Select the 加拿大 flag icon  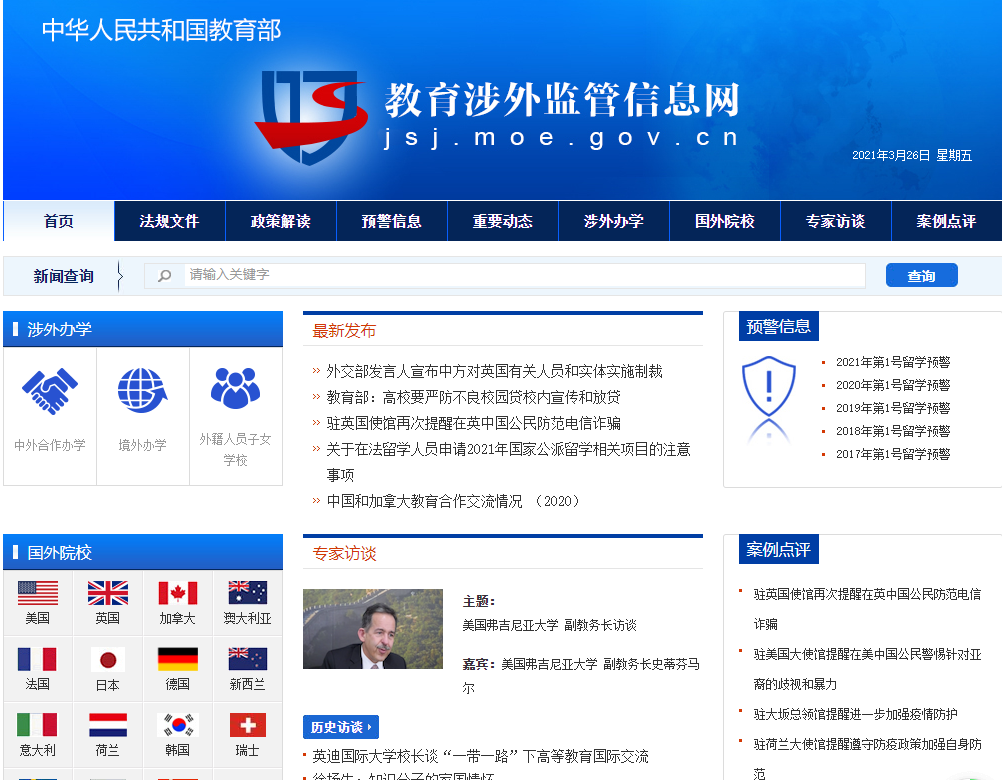point(178,593)
